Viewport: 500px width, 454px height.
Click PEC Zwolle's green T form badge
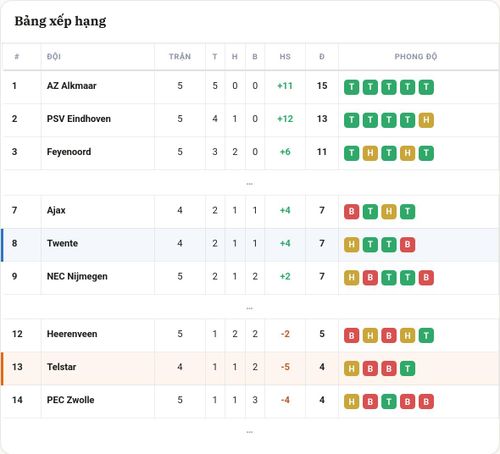click(x=389, y=402)
